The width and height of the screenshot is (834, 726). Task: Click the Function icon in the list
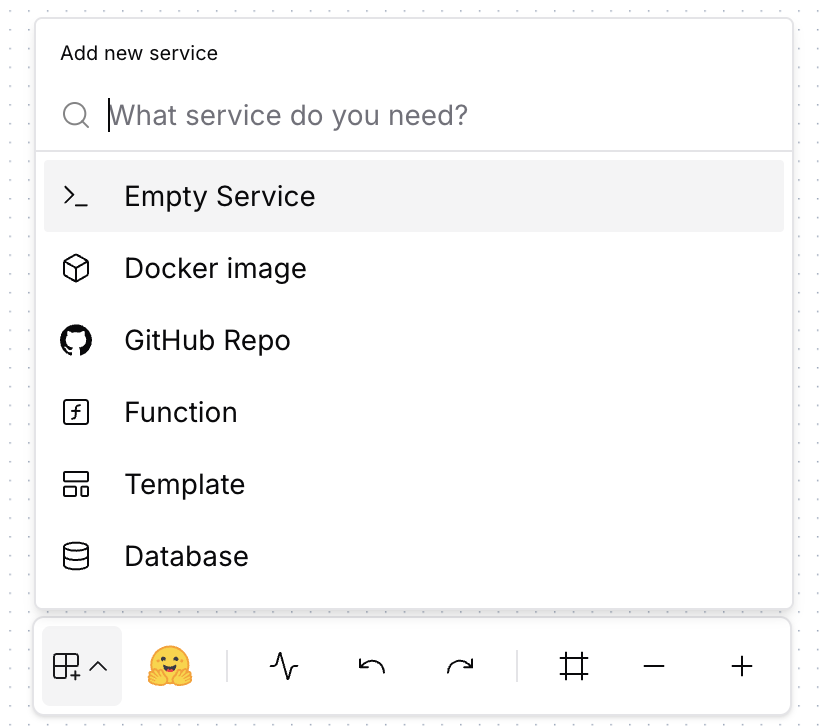(77, 412)
